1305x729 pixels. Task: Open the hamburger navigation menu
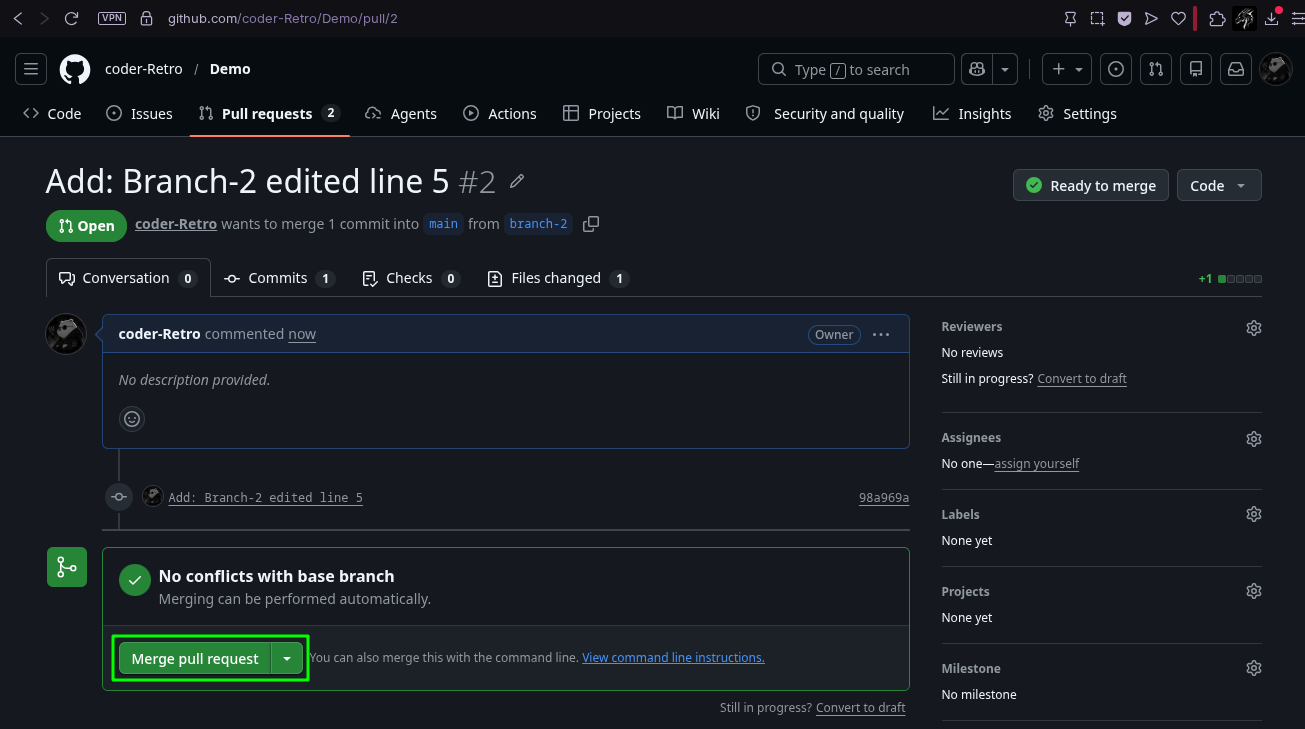click(x=31, y=69)
